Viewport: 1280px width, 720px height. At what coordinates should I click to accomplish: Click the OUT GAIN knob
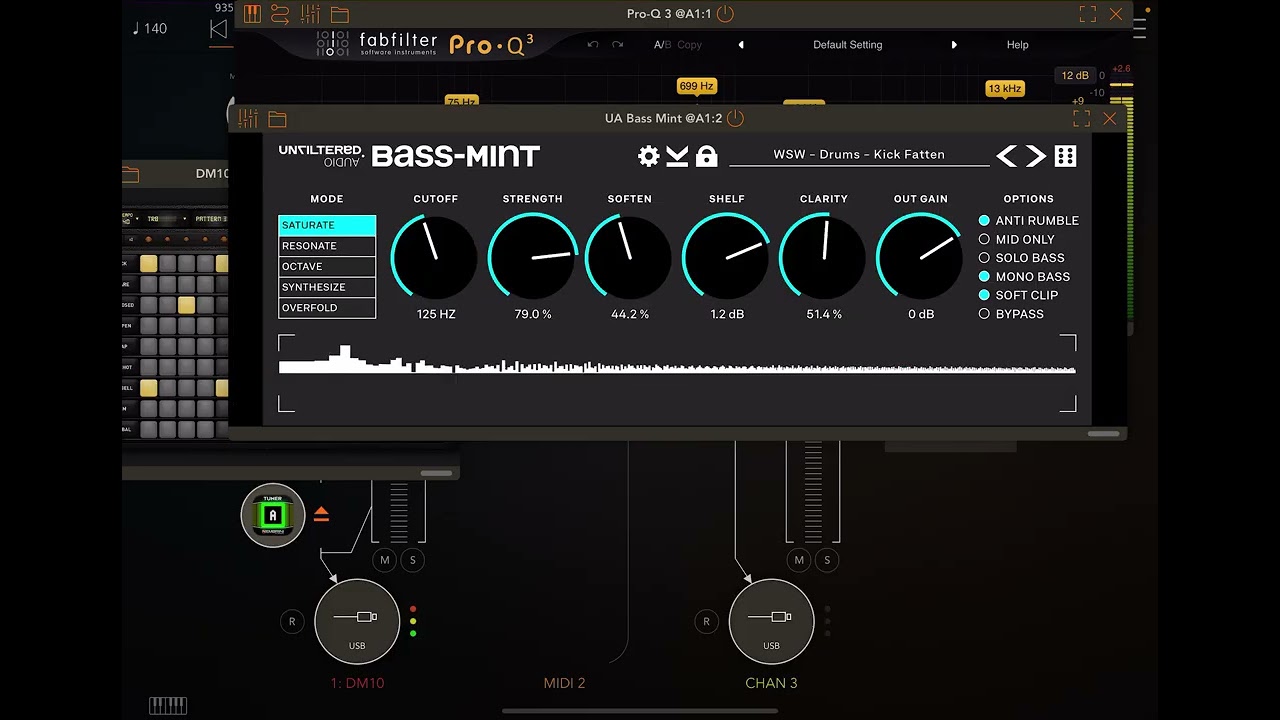click(920, 256)
